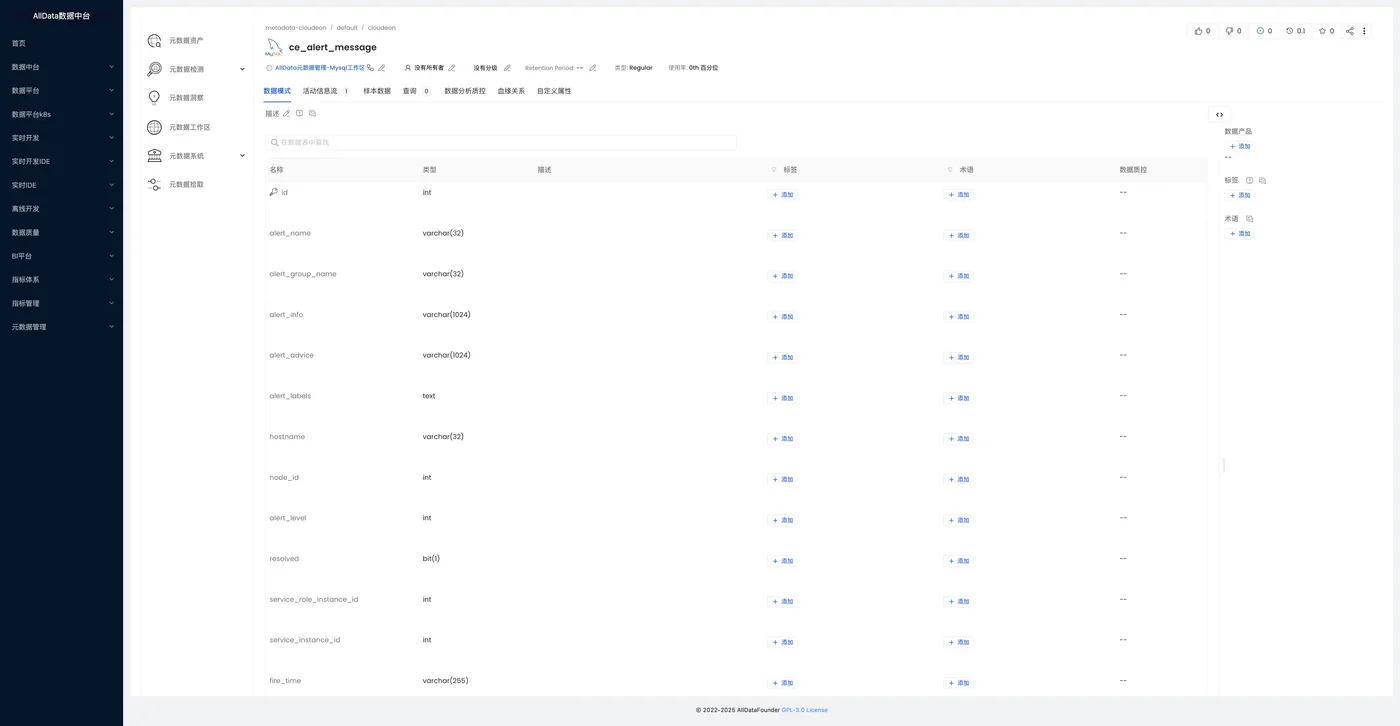
Task: Add a glossary term to alert_name row
Action: 958,236
